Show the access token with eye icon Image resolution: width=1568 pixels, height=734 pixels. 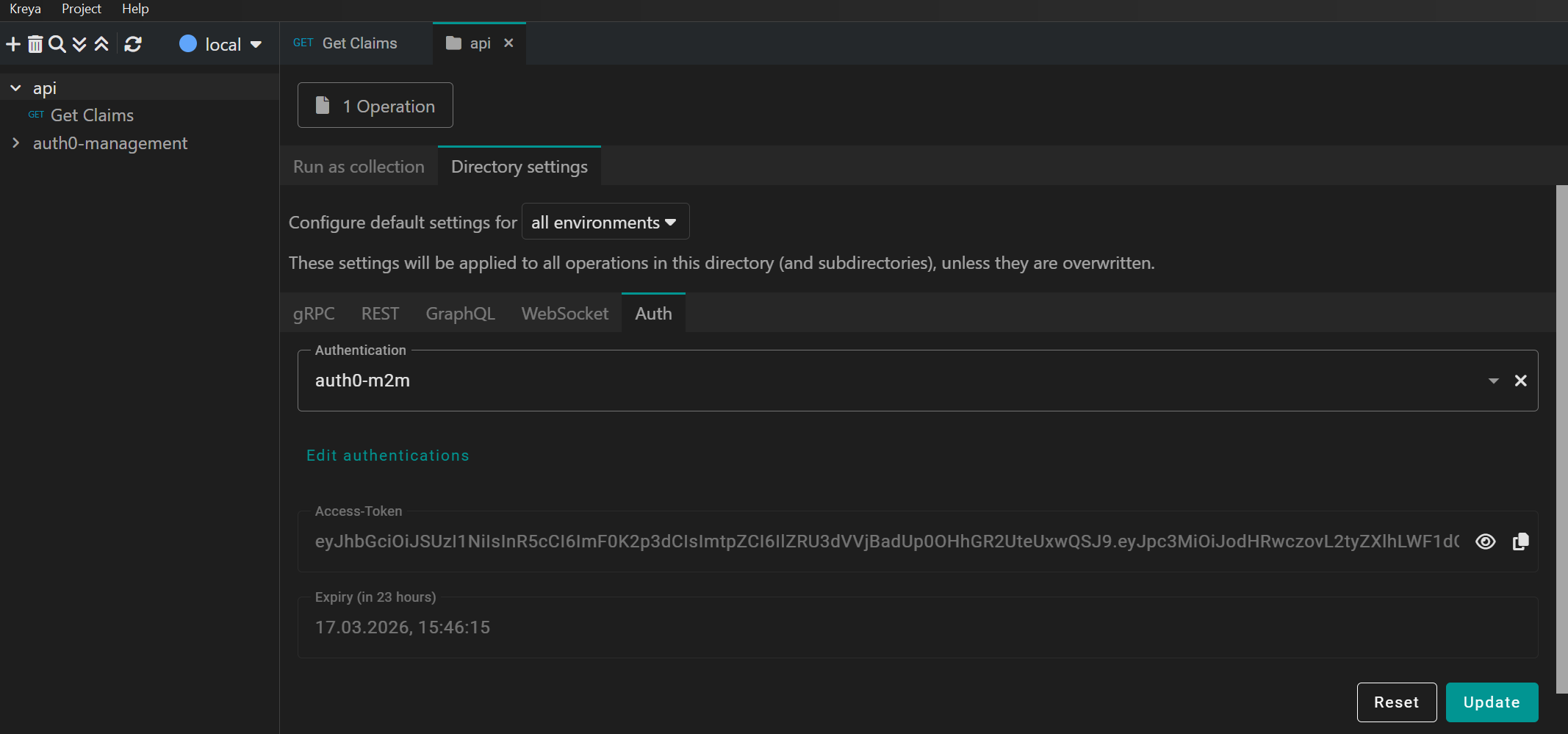coord(1485,541)
